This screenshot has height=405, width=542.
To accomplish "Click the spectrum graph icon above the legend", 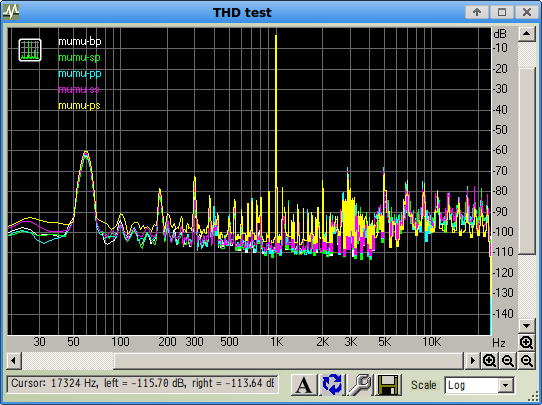I will [30, 50].
